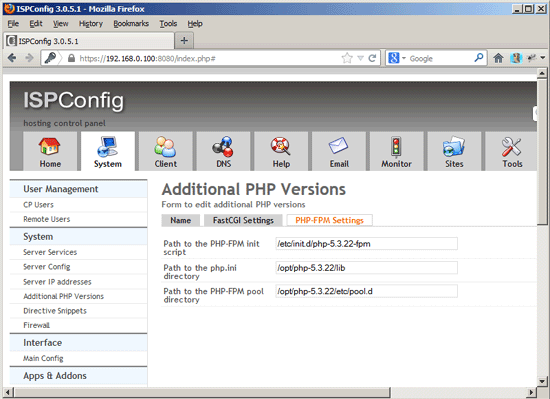Open Directive Snippets link
This screenshot has width=550, height=399.
(x=55, y=311)
